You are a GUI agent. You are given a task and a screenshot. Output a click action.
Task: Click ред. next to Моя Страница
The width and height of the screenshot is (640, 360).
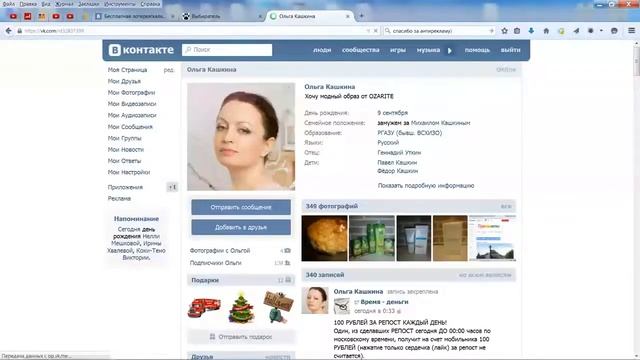pyautogui.click(x=169, y=70)
